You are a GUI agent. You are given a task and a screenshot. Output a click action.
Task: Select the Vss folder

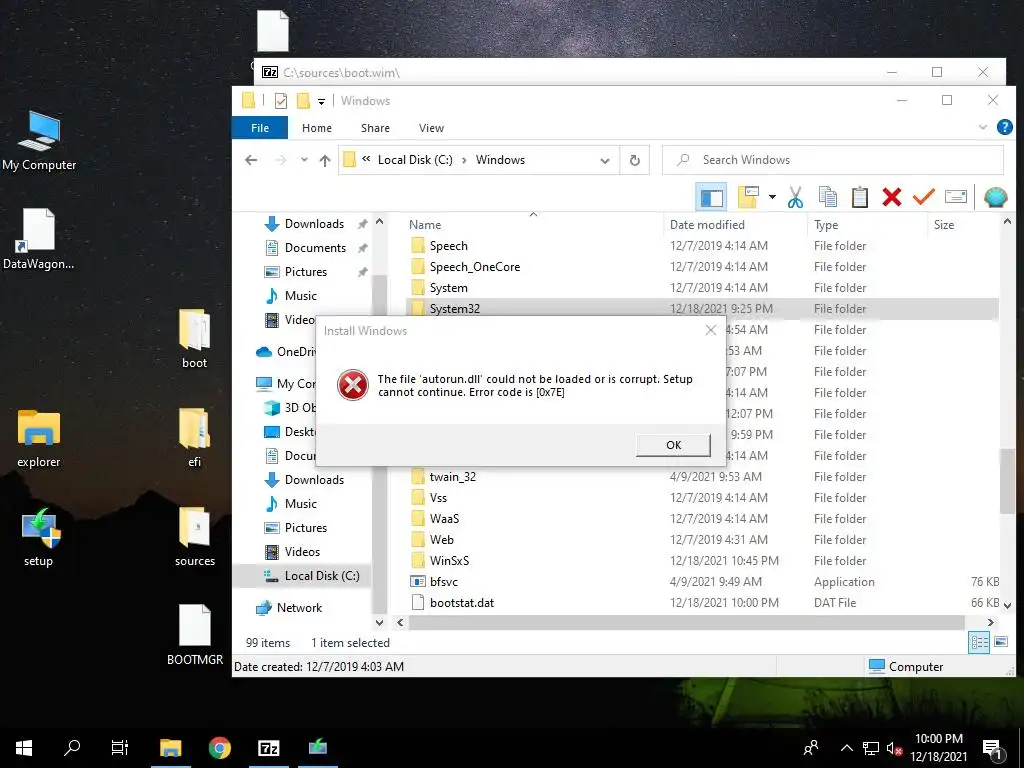[x=702, y=498]
